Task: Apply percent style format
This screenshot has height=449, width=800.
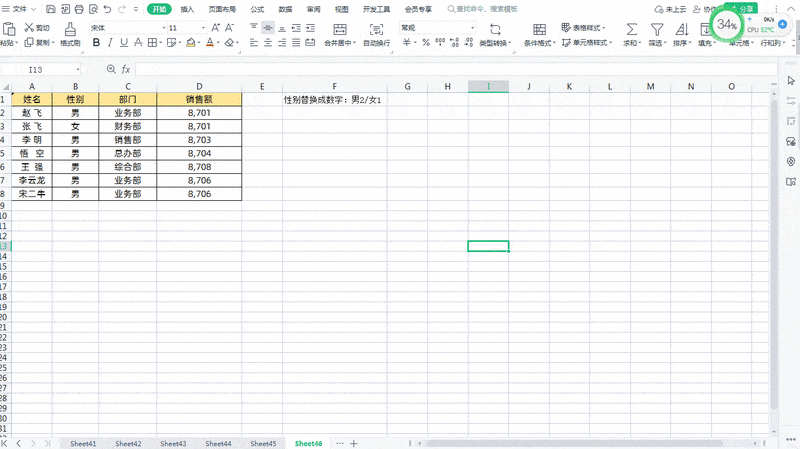Action: pos(426,43)
